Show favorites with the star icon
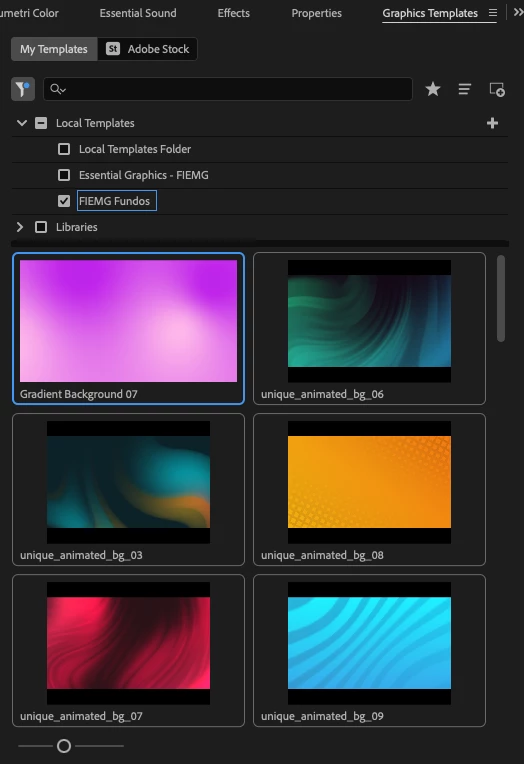Screen dimensions: 524x764 (x=433, y=89)
